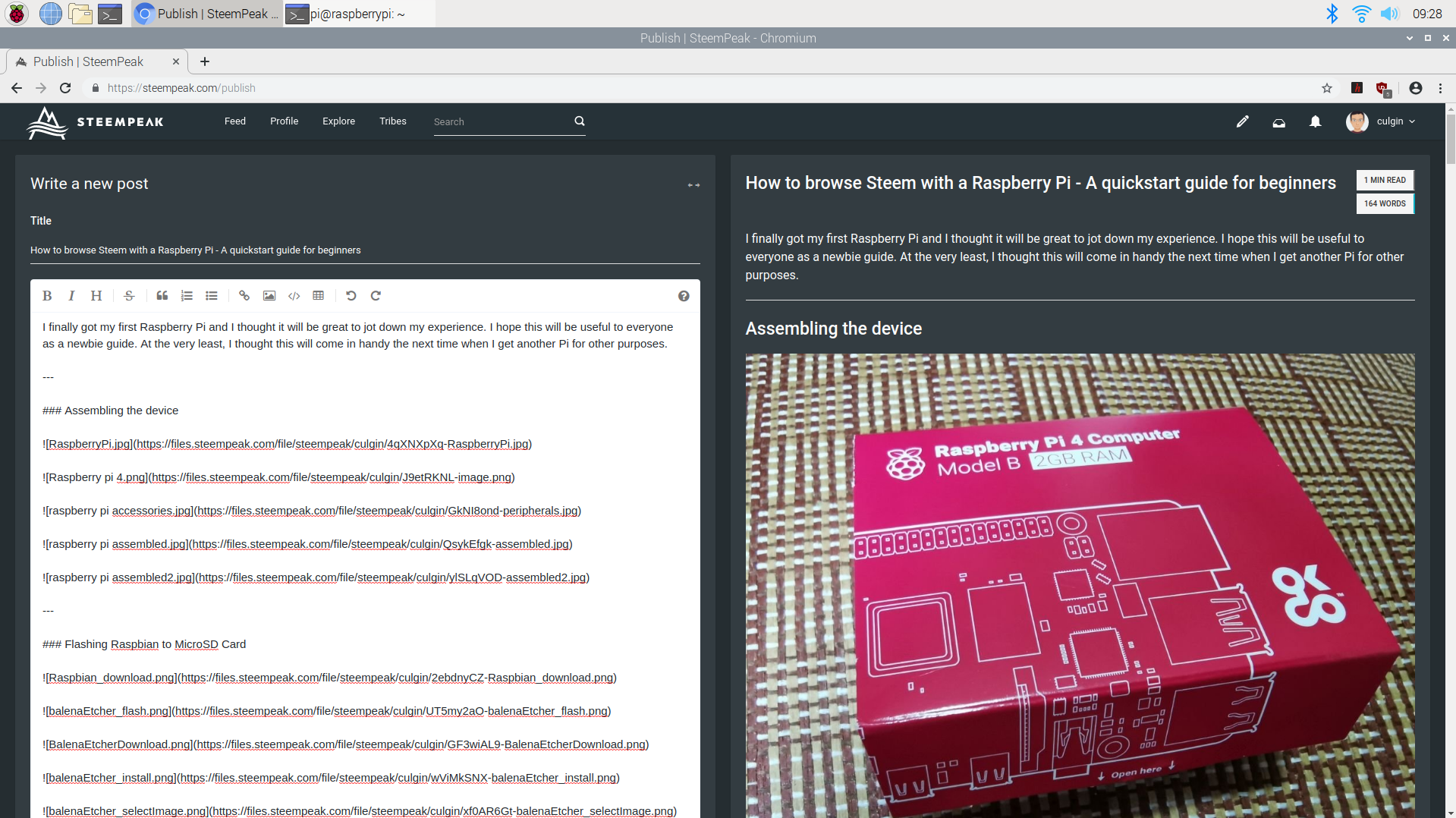Open the Feed menu item

[x=235, y=121]
